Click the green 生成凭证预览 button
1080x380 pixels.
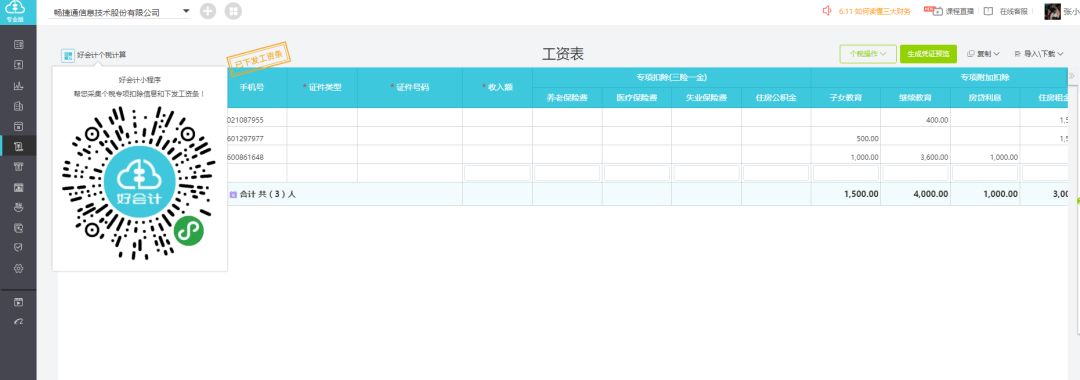coord(928,54)
